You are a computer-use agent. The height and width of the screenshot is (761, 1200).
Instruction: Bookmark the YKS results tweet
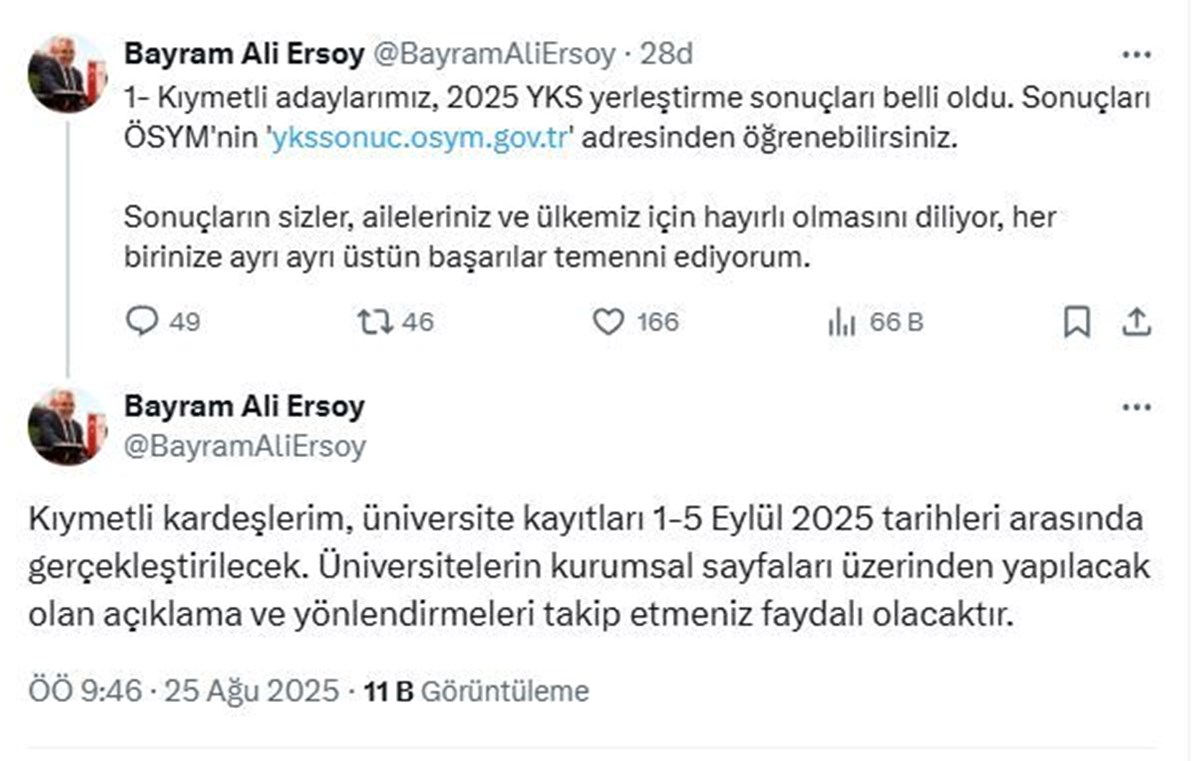(x=1076, y=322)
